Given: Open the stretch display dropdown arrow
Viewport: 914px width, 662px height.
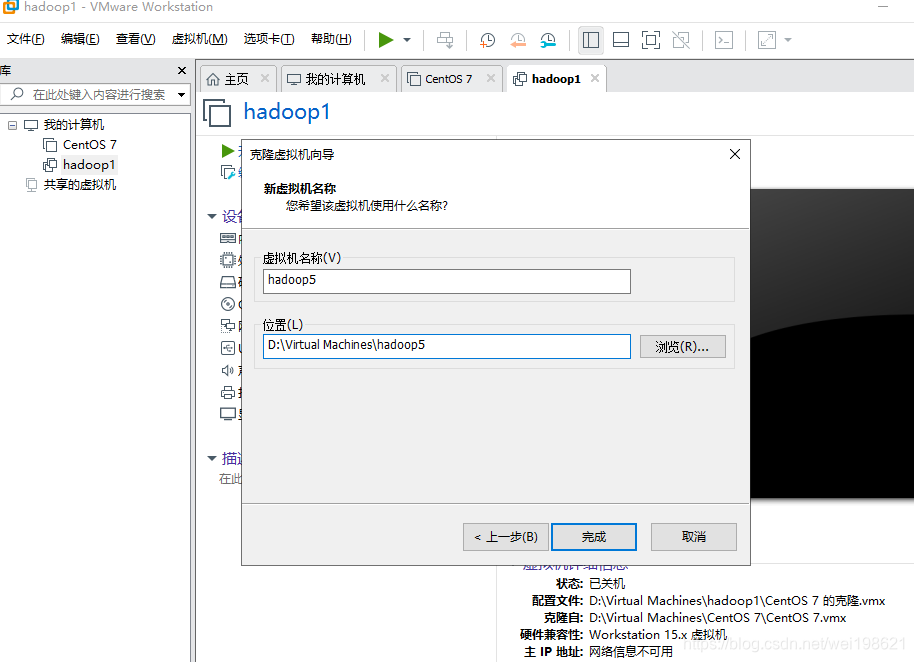Looking at the screenshot, I should [x=788, y=40].
